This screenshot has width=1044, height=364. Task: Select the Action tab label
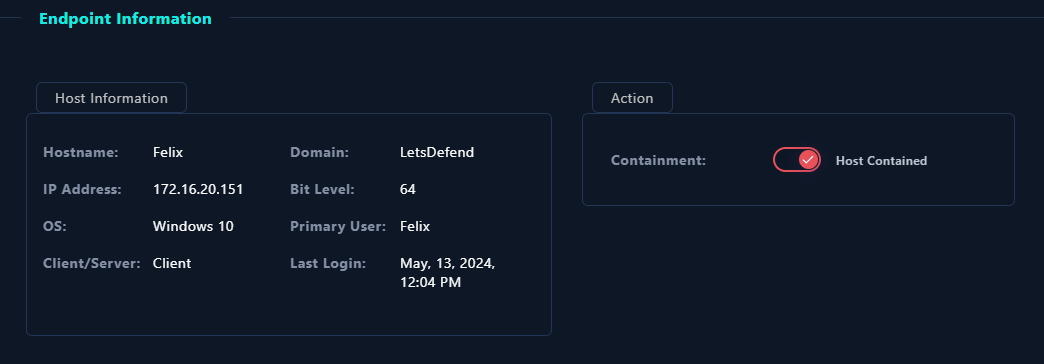632,98
